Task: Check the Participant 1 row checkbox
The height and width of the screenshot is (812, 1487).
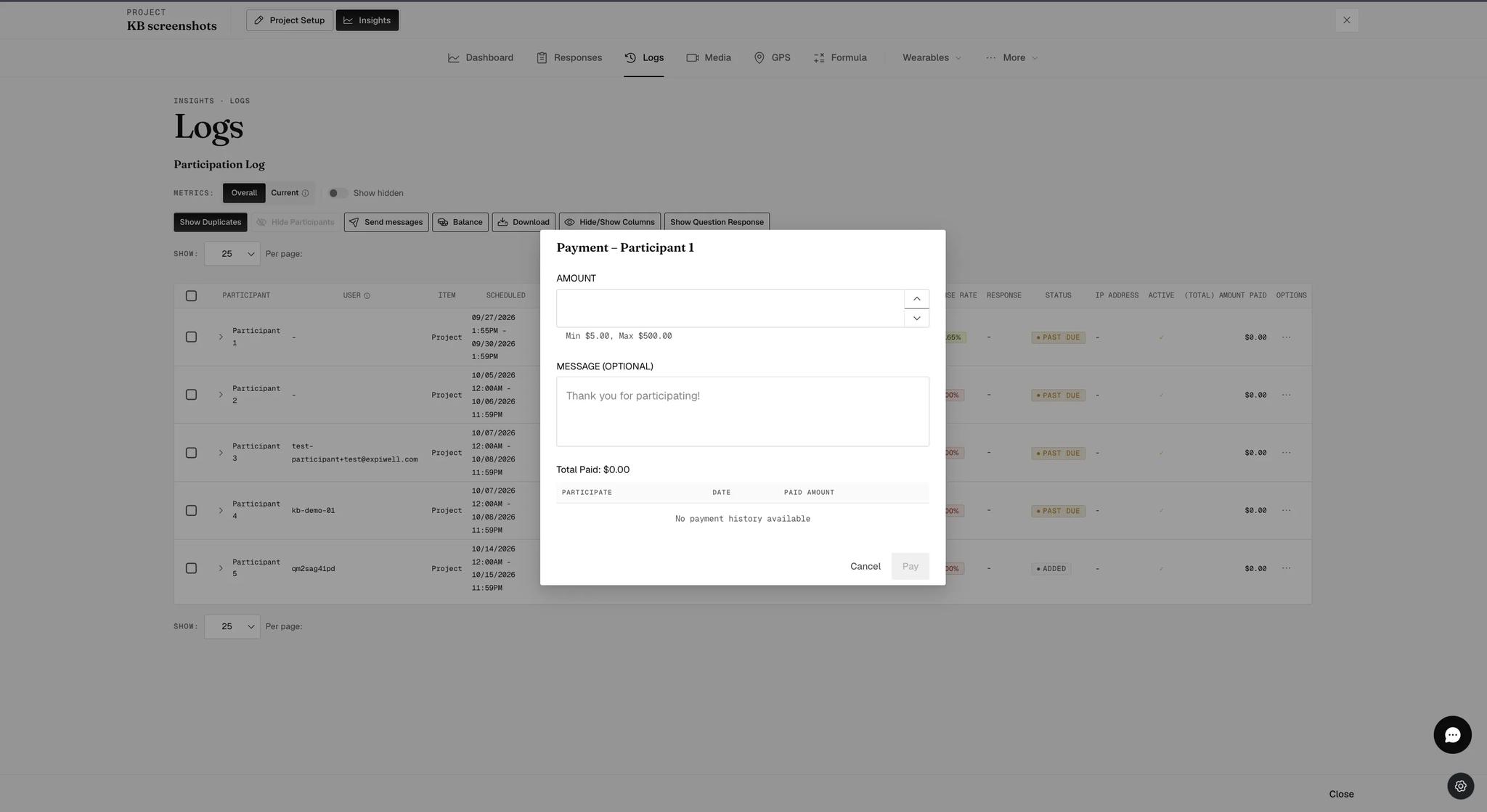Action: [x=191, y=337]
